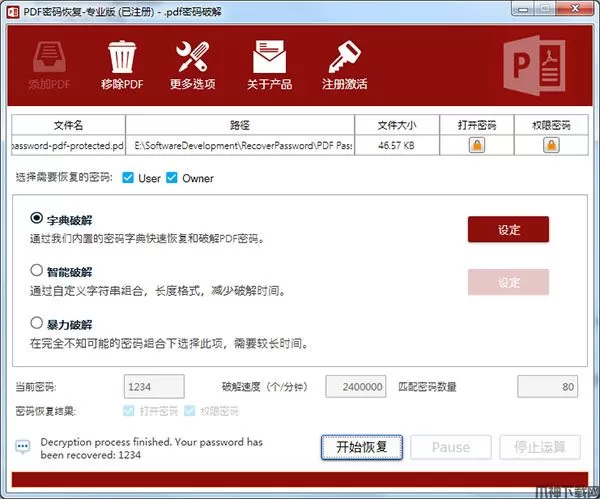
Task: Open 更多选项 wrench and screwdriver icon
Action: (192, 56)
